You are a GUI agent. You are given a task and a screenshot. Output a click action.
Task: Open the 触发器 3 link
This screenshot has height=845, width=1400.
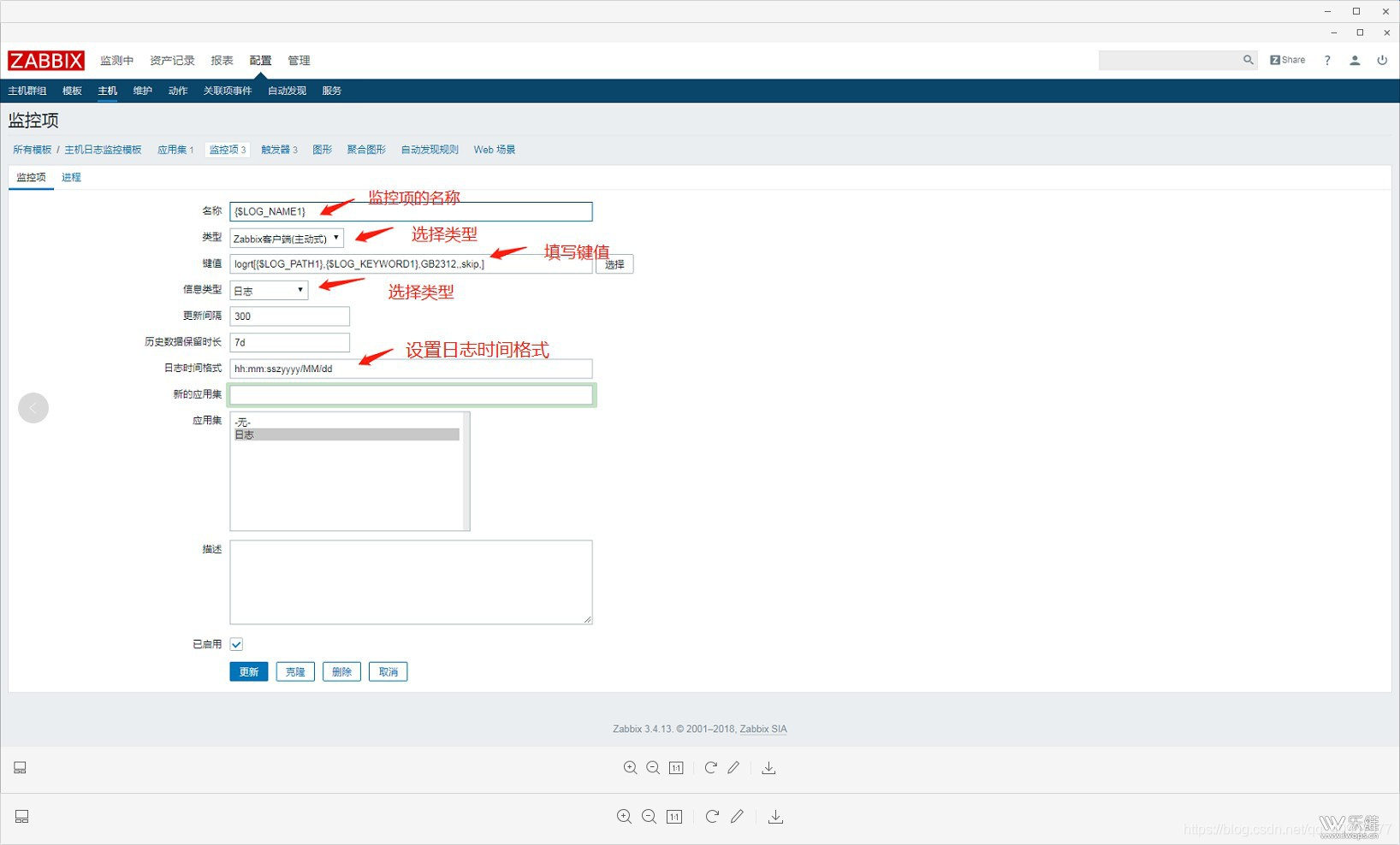(x=280, y=150)
